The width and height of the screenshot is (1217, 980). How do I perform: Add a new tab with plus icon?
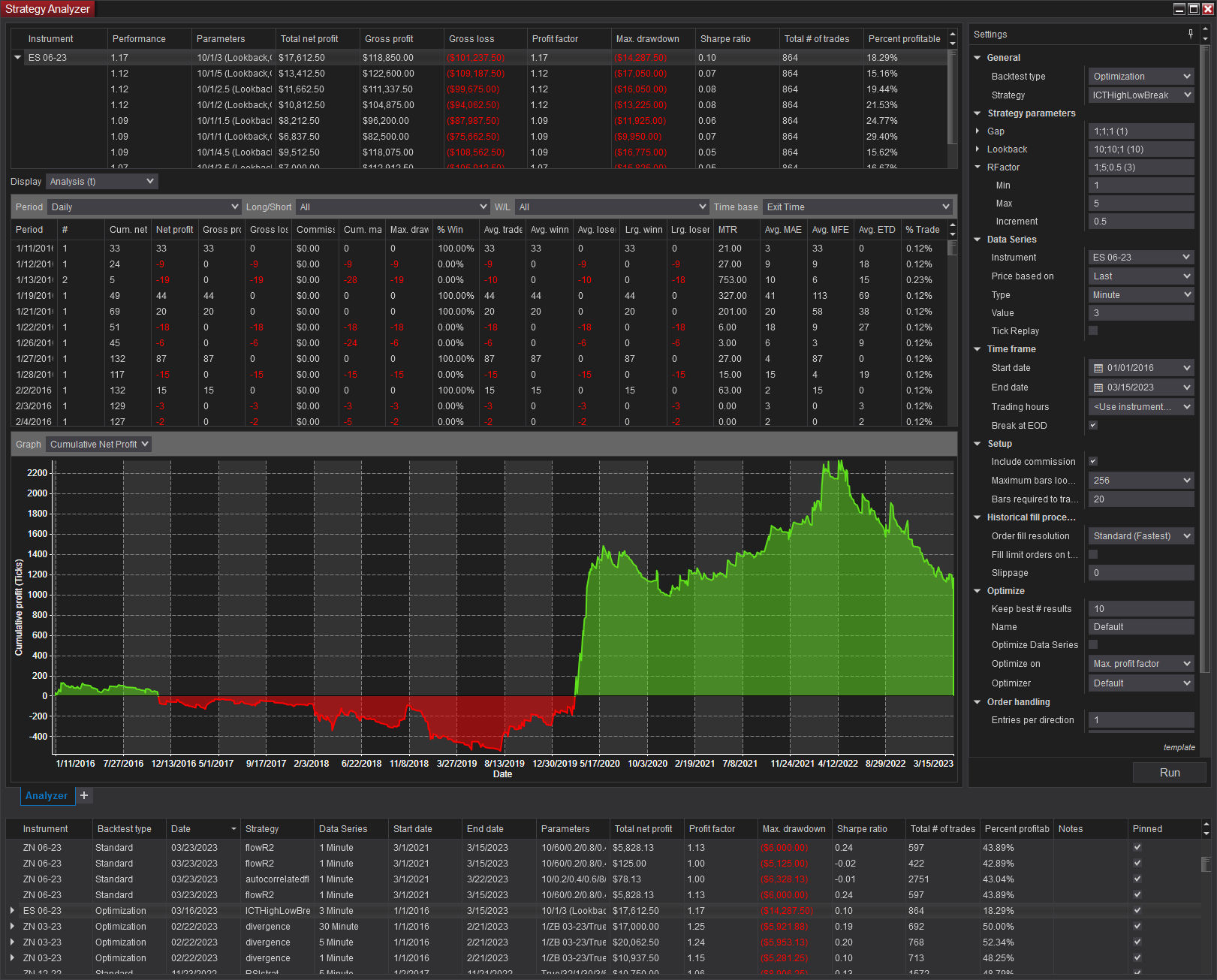84,795
